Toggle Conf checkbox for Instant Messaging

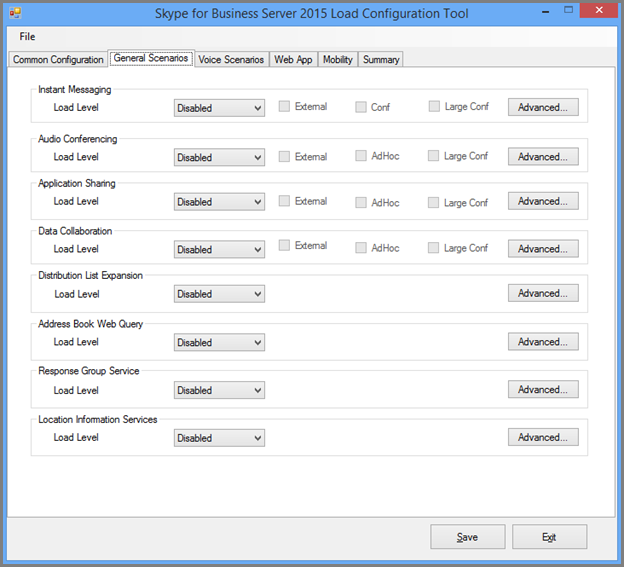point(361,107)
